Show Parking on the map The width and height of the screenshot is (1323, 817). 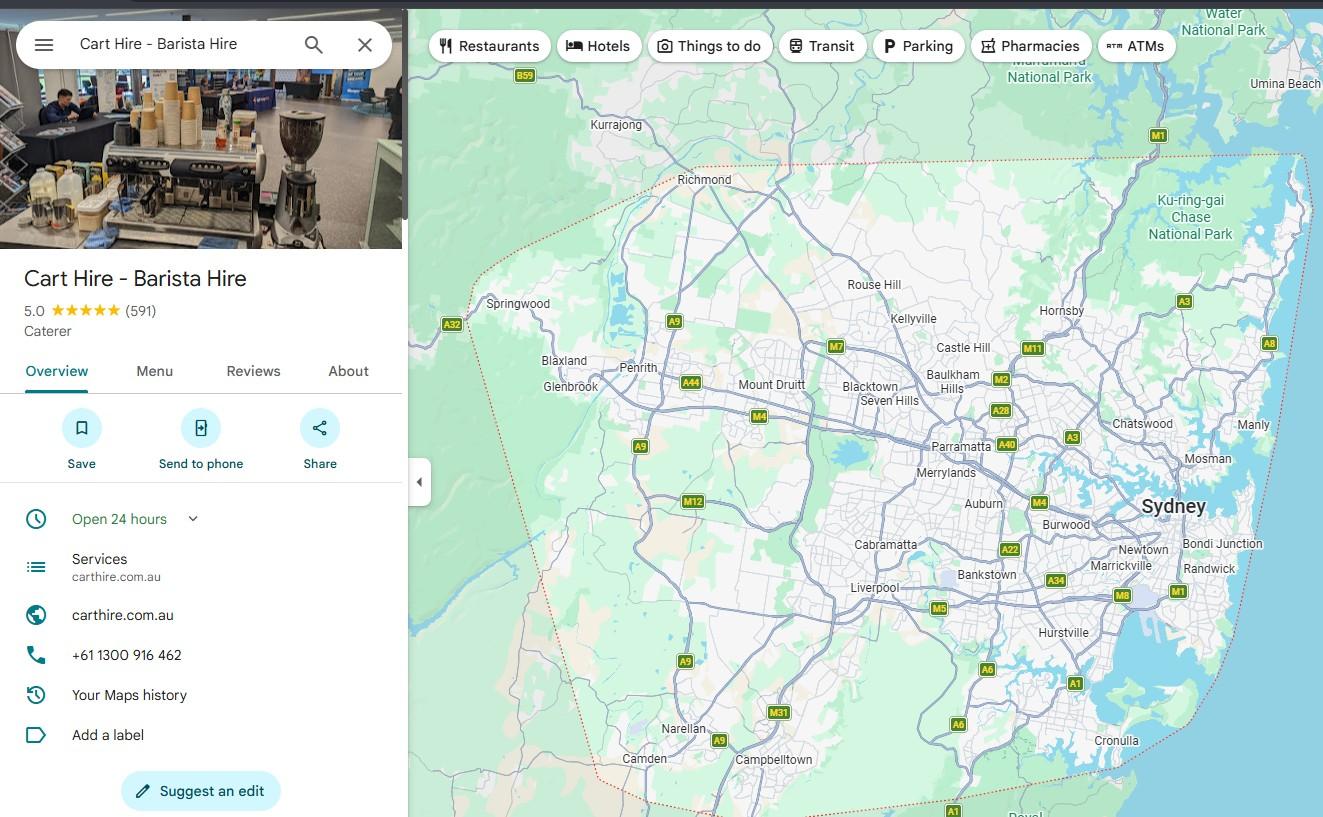click(x=918, y=46)
